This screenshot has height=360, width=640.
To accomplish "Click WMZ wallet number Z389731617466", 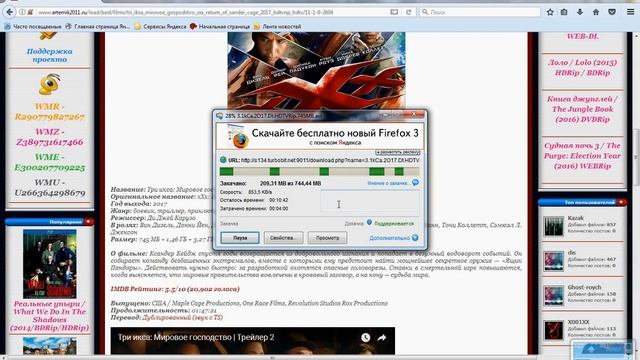I will coord(50,142).
